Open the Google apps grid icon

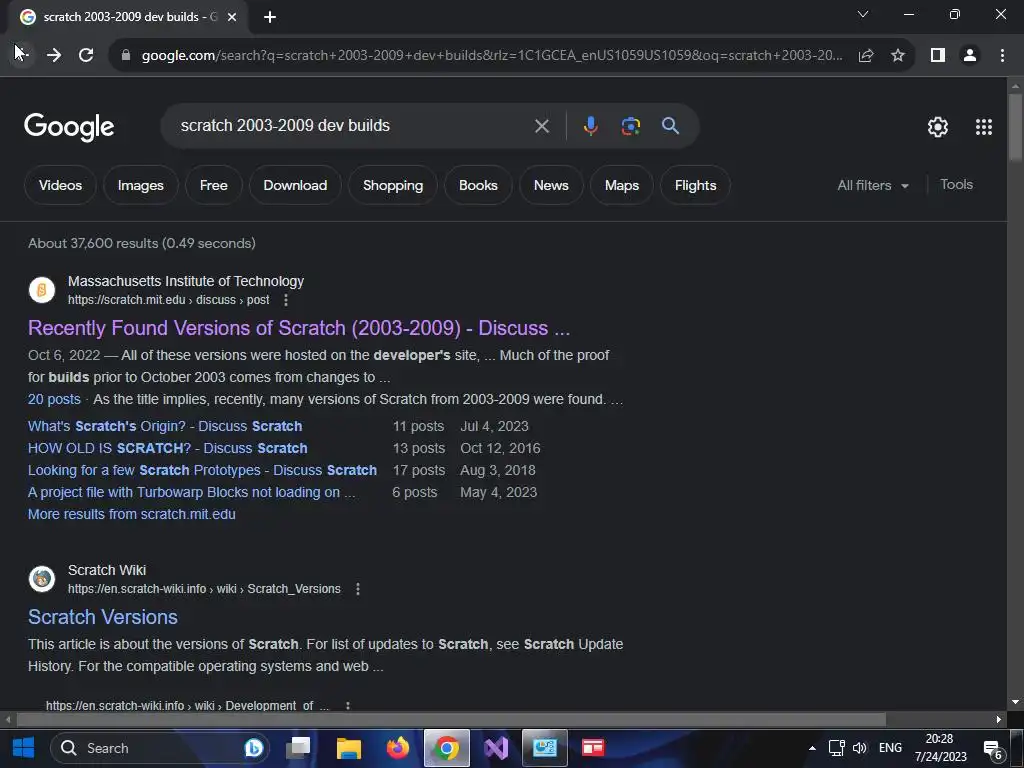(984, 127)
